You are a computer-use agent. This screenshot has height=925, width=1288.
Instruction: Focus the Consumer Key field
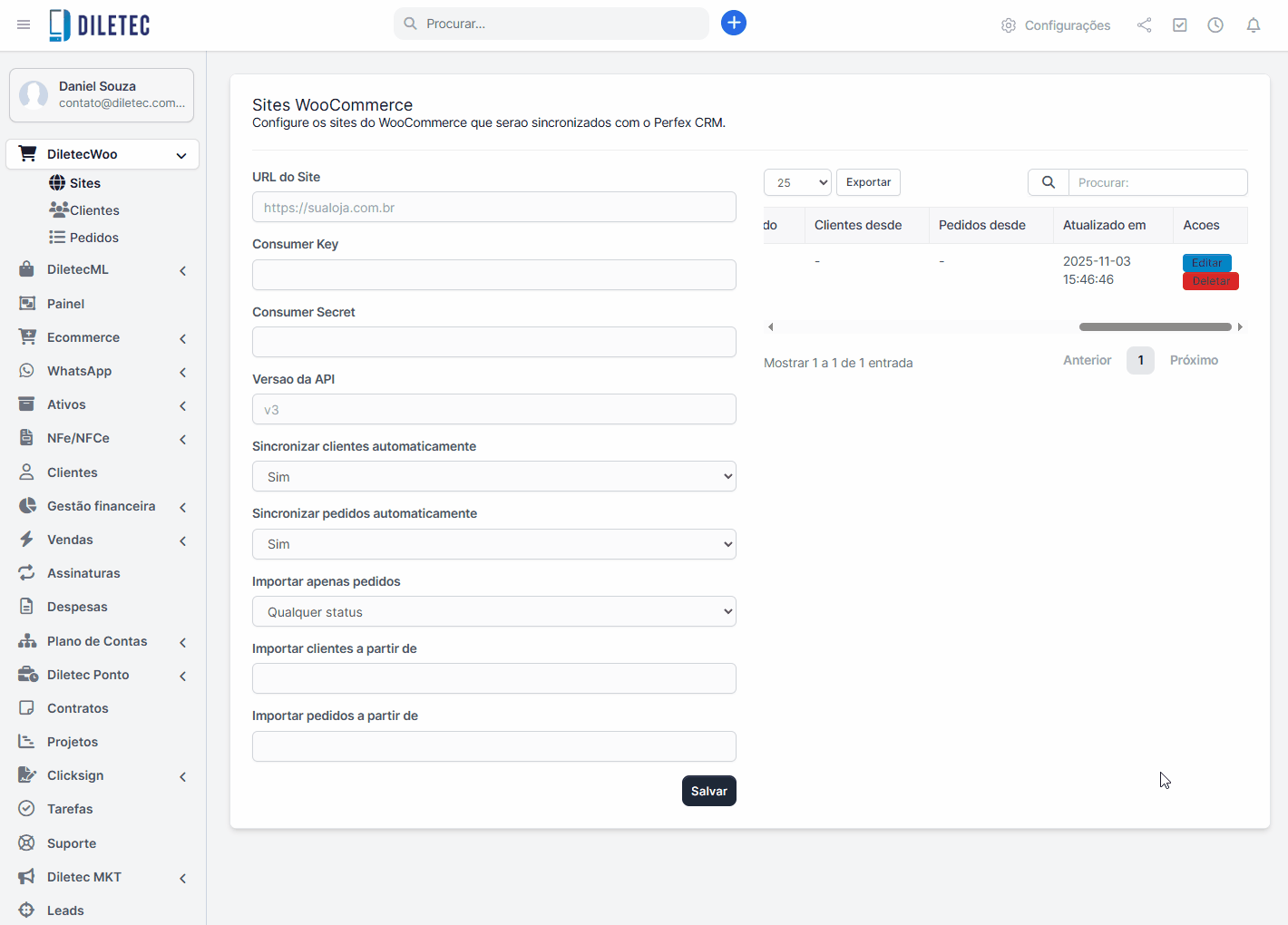494,275
